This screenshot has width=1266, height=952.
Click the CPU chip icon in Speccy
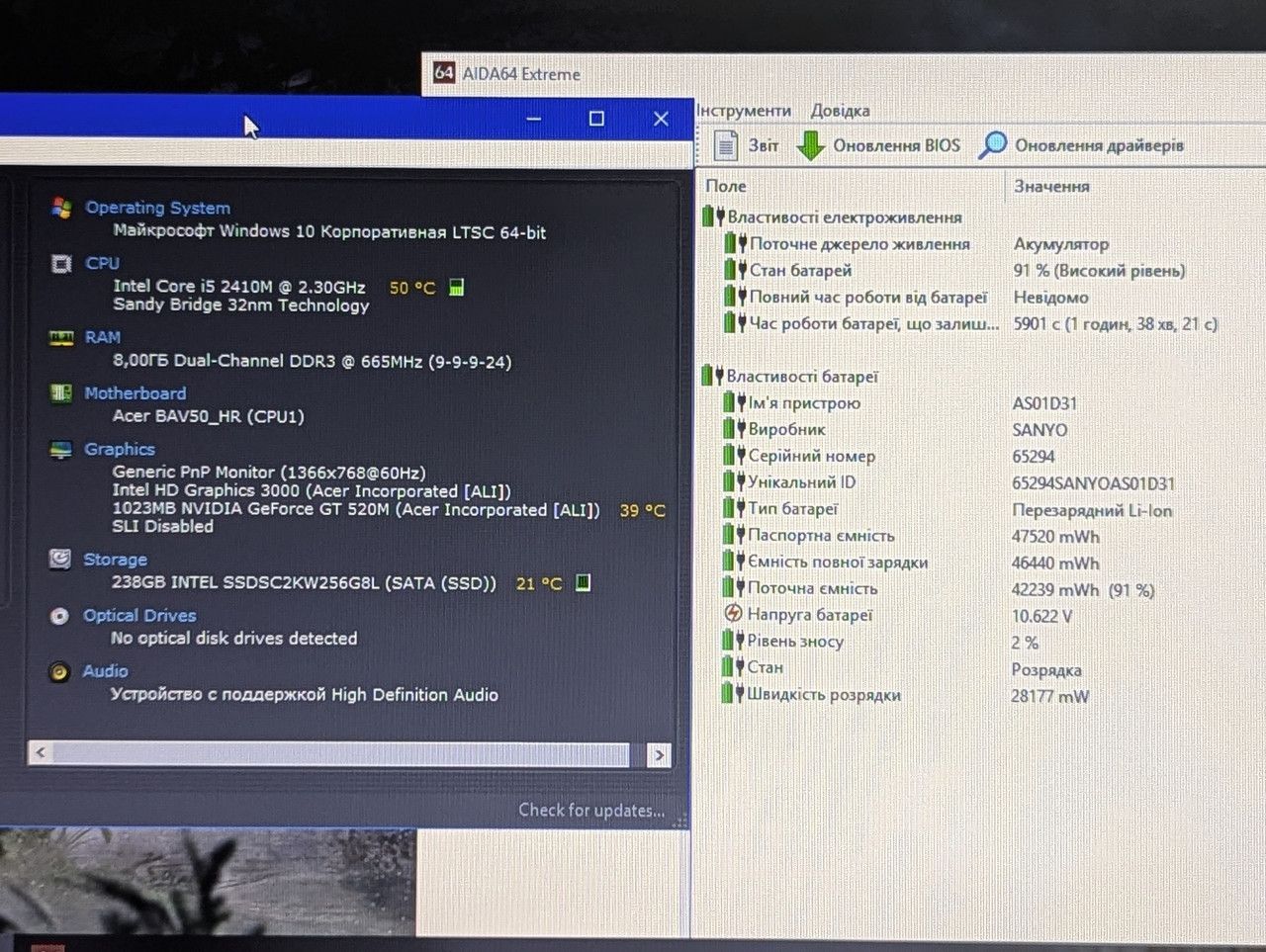61,263
